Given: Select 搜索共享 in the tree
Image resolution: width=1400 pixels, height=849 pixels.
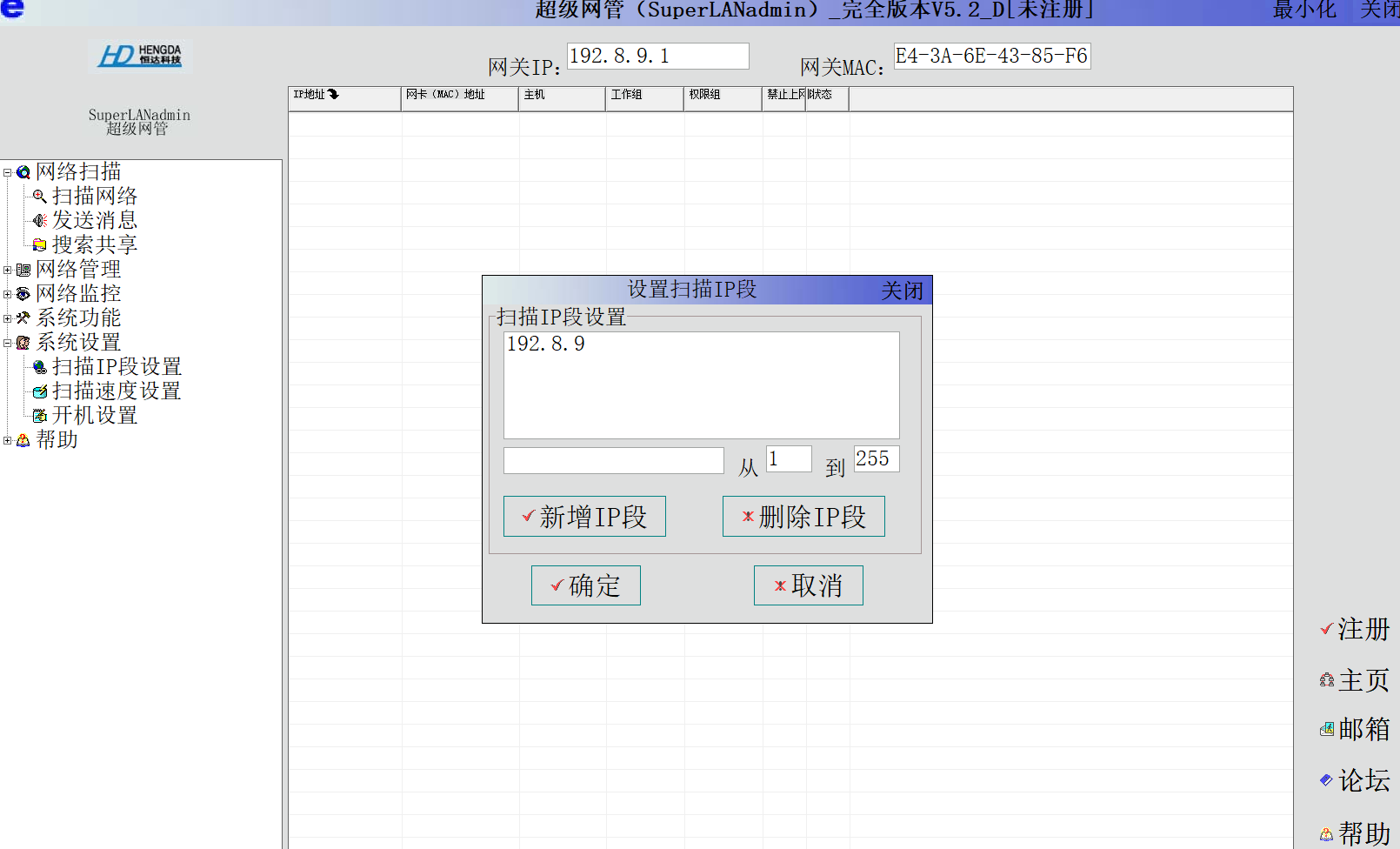Looking at the screenshot, I should click(x=95, y=245).
